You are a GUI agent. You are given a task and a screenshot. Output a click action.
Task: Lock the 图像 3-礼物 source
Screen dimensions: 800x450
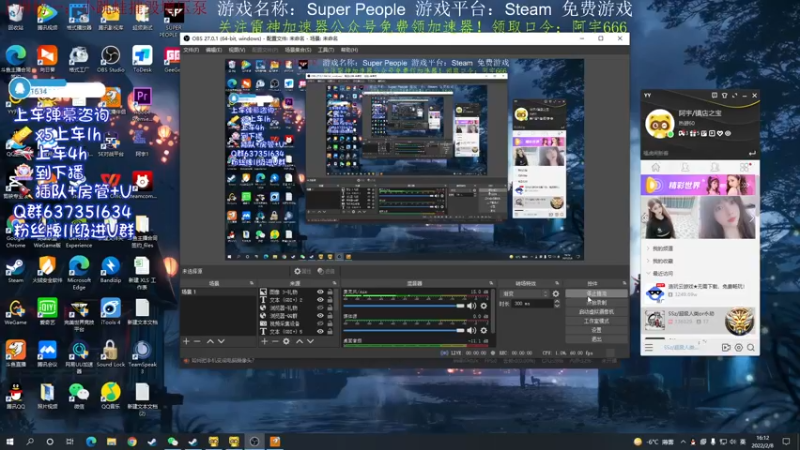click(x=330, y=292)
